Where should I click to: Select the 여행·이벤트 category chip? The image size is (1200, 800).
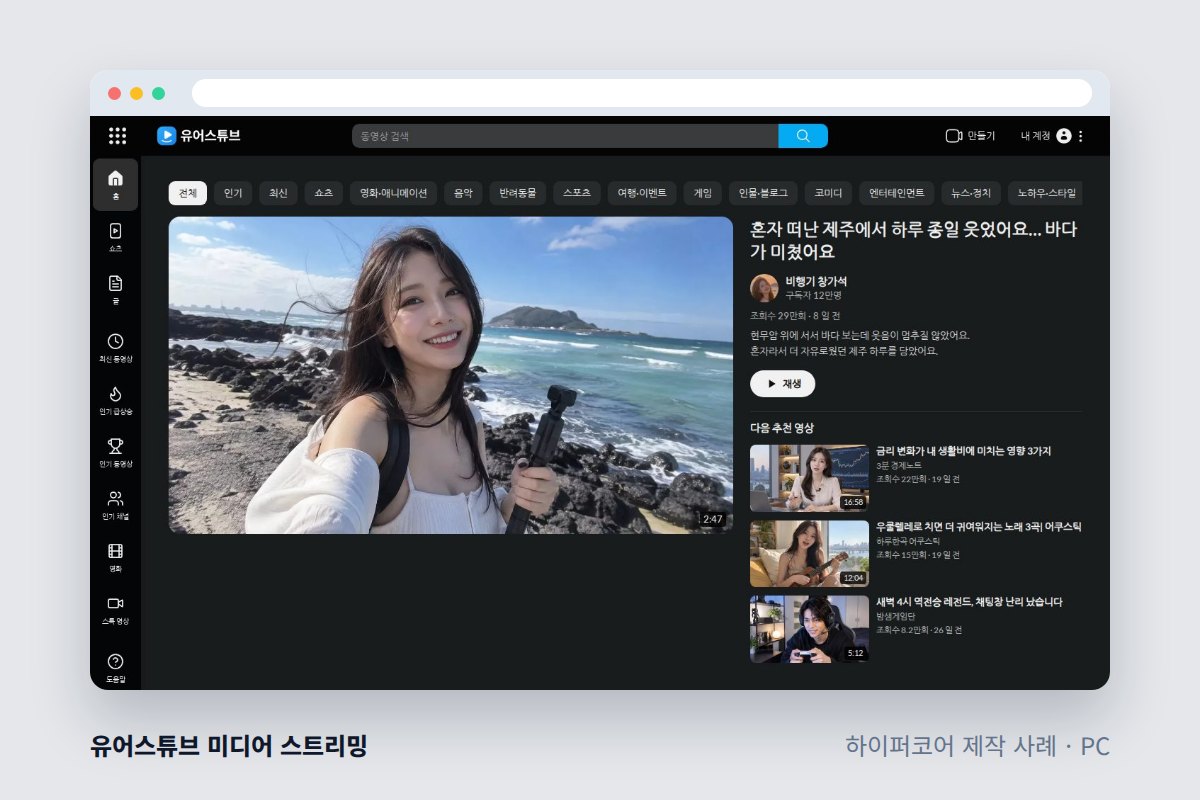tap(643, 193)
